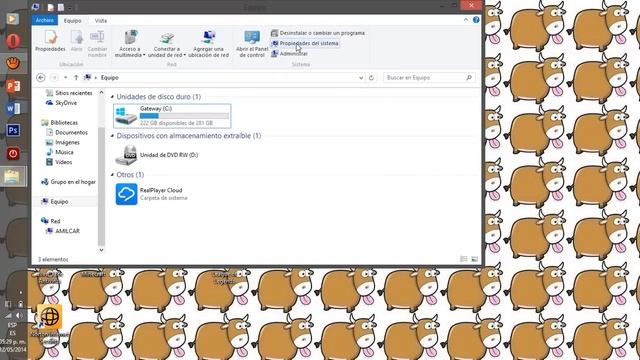Switch to the Vista ribbon tab
The height and width of the screenshot is (360, 640).
click(100, 20)
